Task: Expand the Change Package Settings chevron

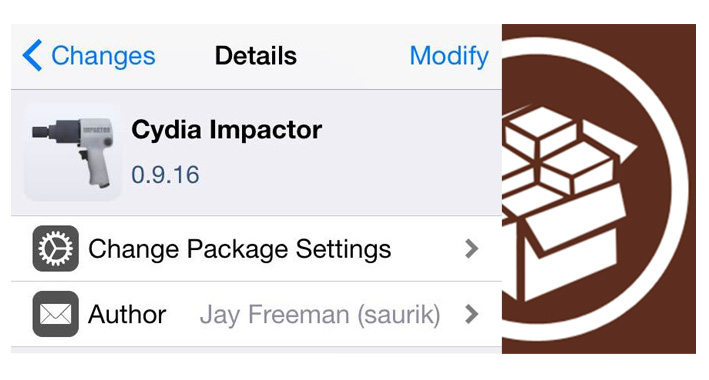Action: [472, 248]
